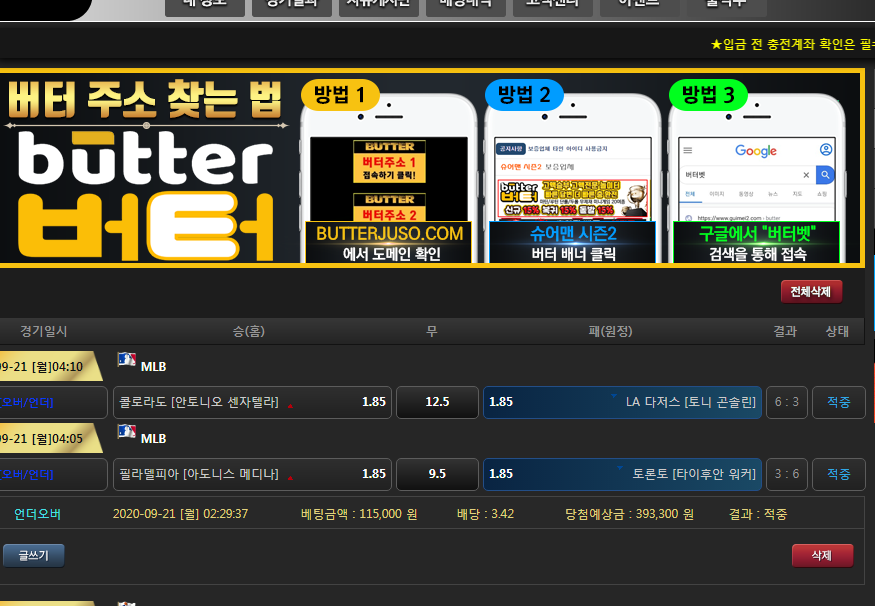
Task: Click the MLB logo above the Colorado game
Action: [126, 360]
